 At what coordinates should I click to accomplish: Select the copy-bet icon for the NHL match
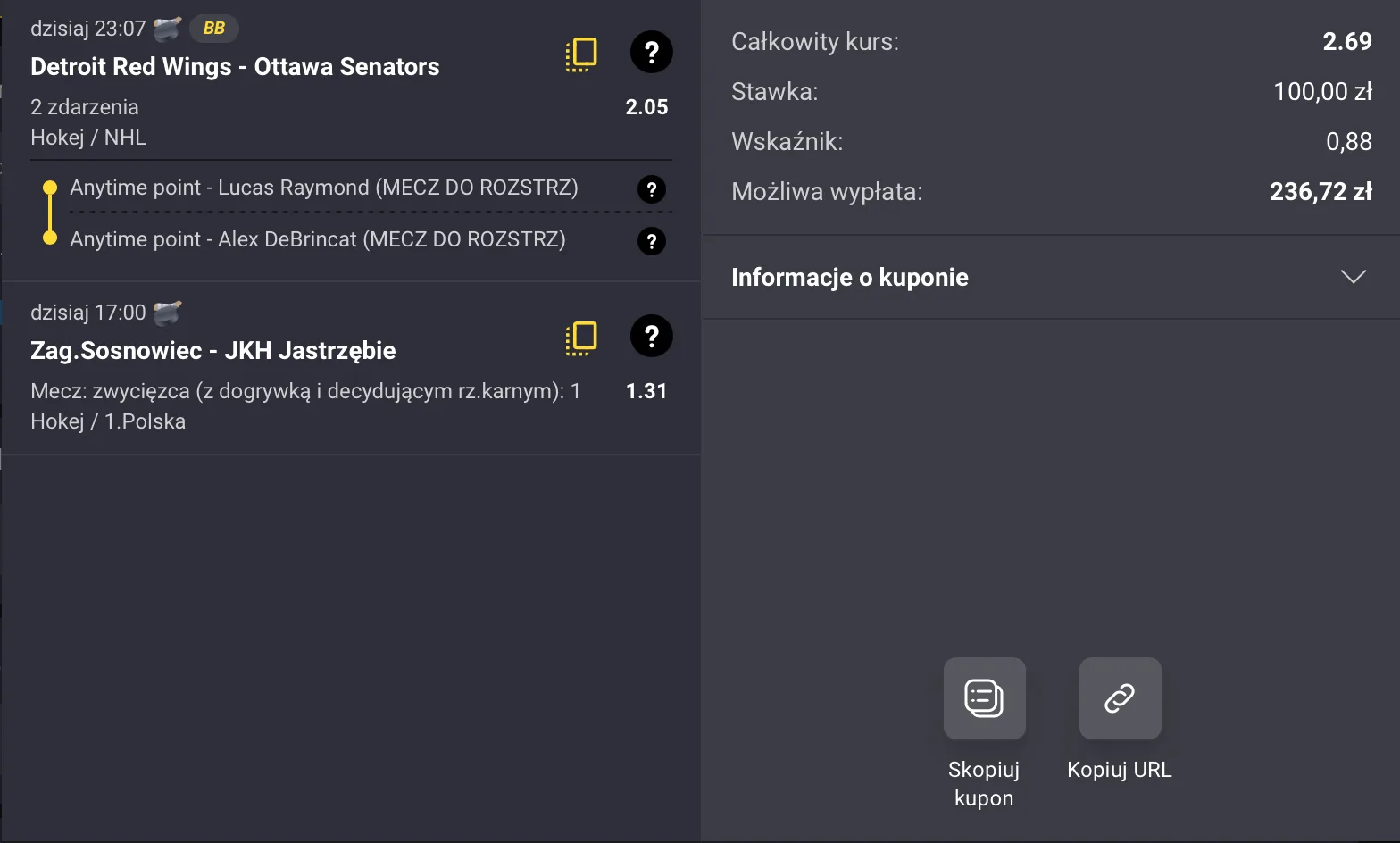coord(581,53)
